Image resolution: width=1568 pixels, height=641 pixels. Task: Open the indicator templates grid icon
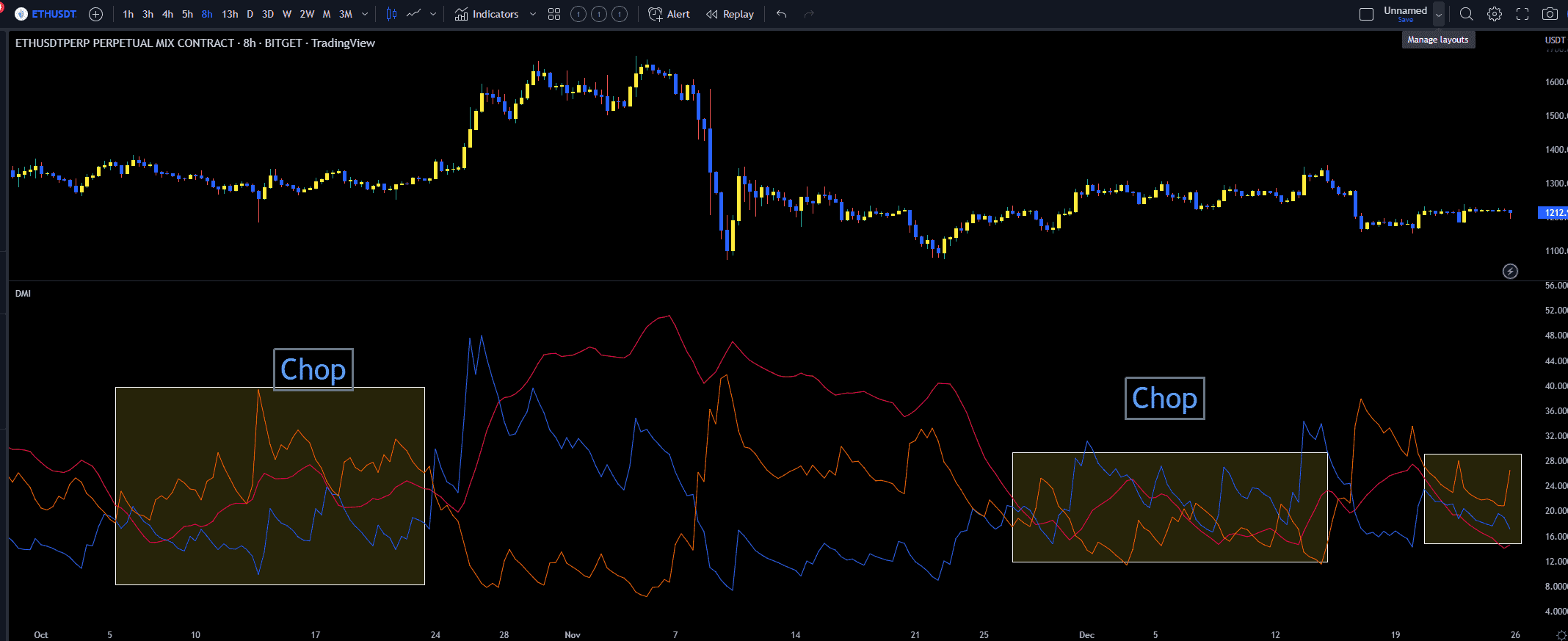[x=554, y=14]
